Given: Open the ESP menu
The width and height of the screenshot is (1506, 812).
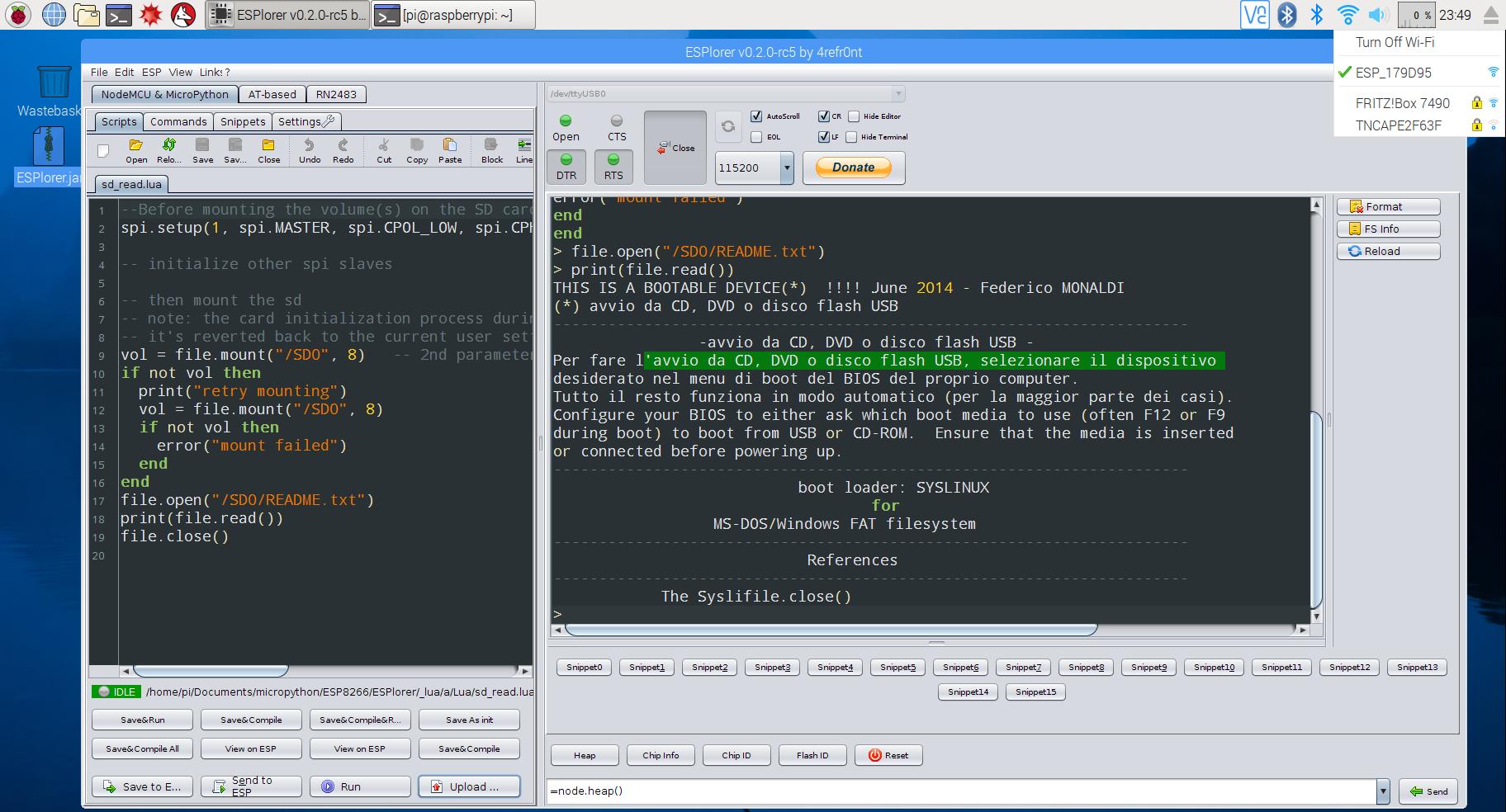Looking at the screenshot, I should tap(151, 72).
